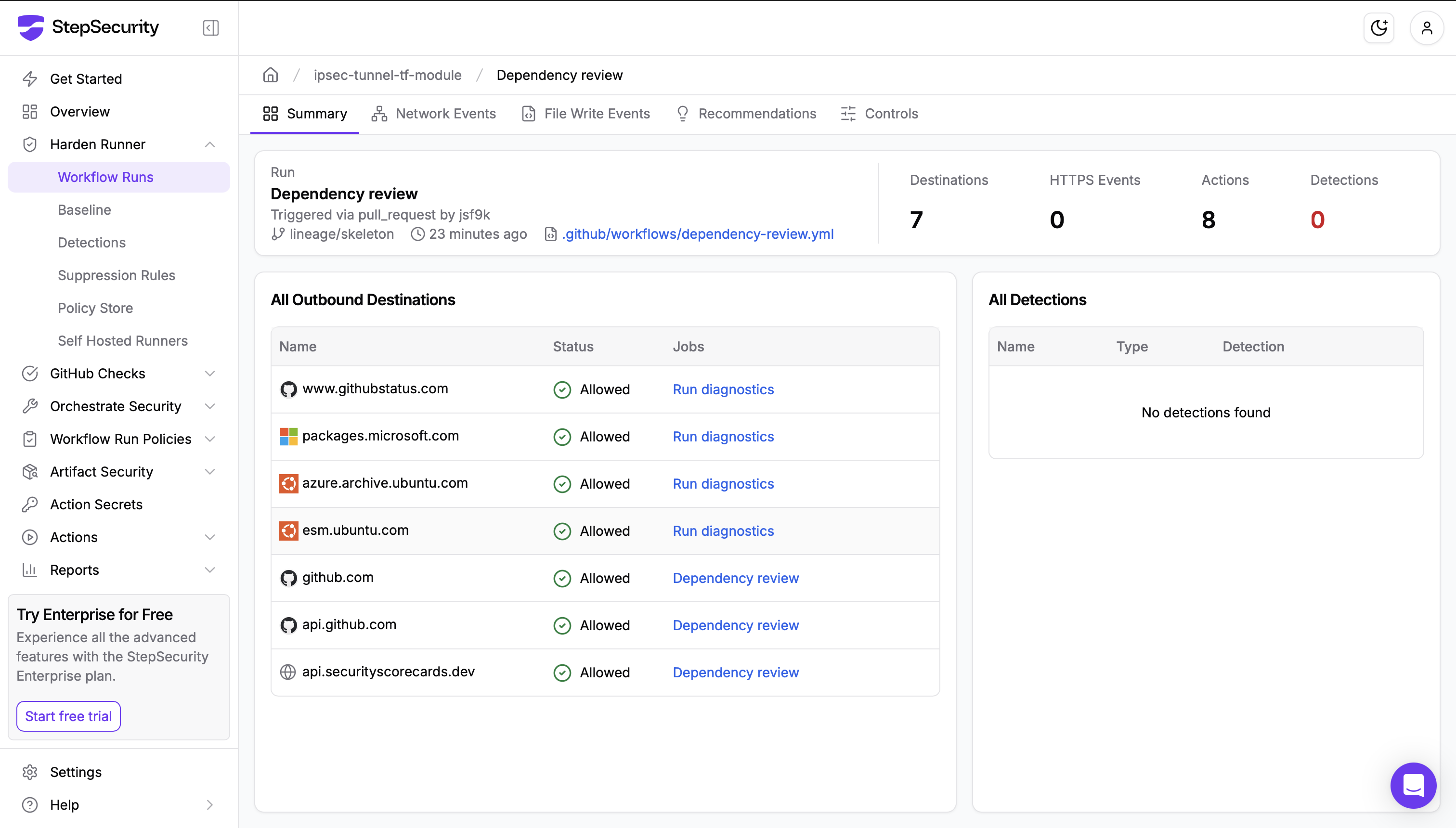The height and width of the screenshot is (828, 1456).
Task: Open the ipsec-tunnel-tf-module breadcrumb
Action: [387, 75]
